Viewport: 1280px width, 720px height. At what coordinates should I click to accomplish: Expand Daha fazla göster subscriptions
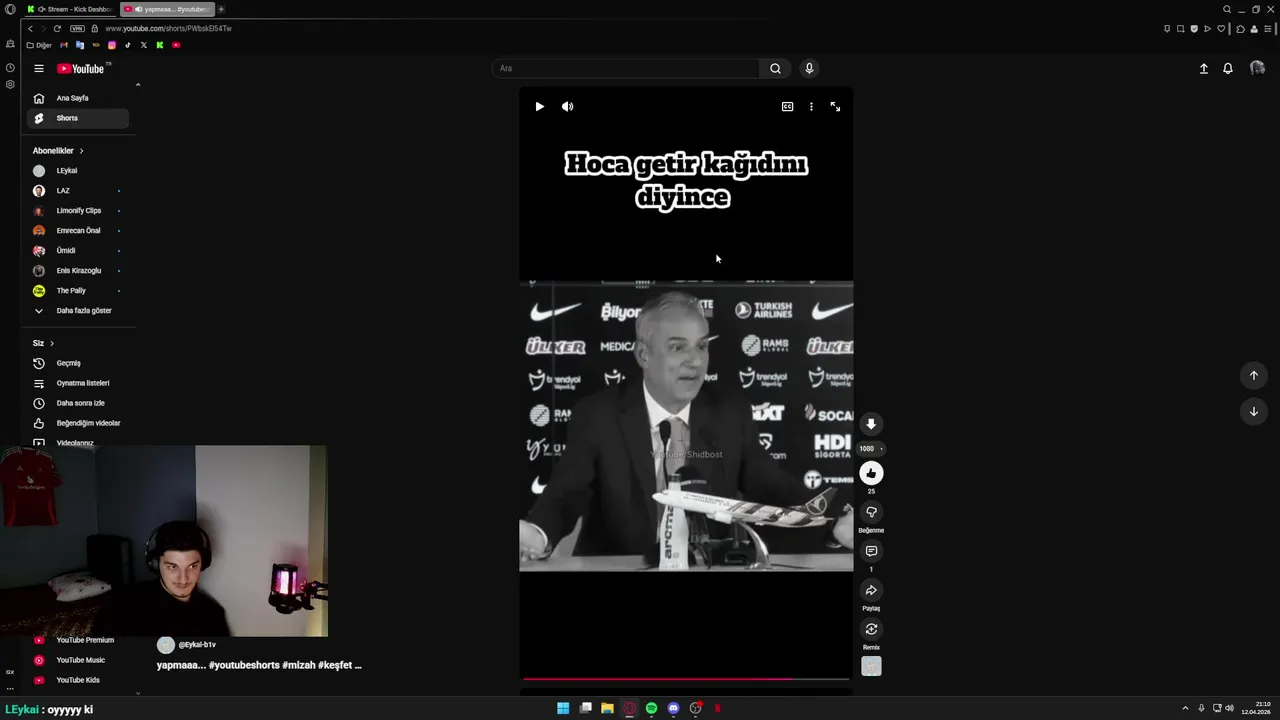(78, 311)
